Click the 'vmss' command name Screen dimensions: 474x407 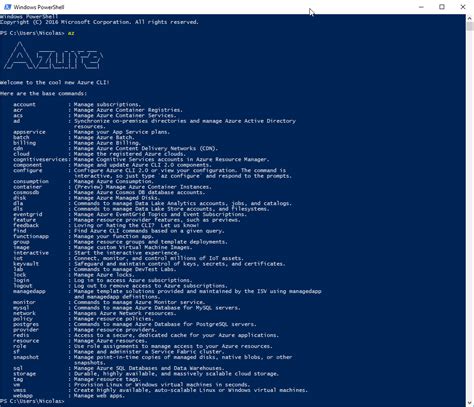19,390
